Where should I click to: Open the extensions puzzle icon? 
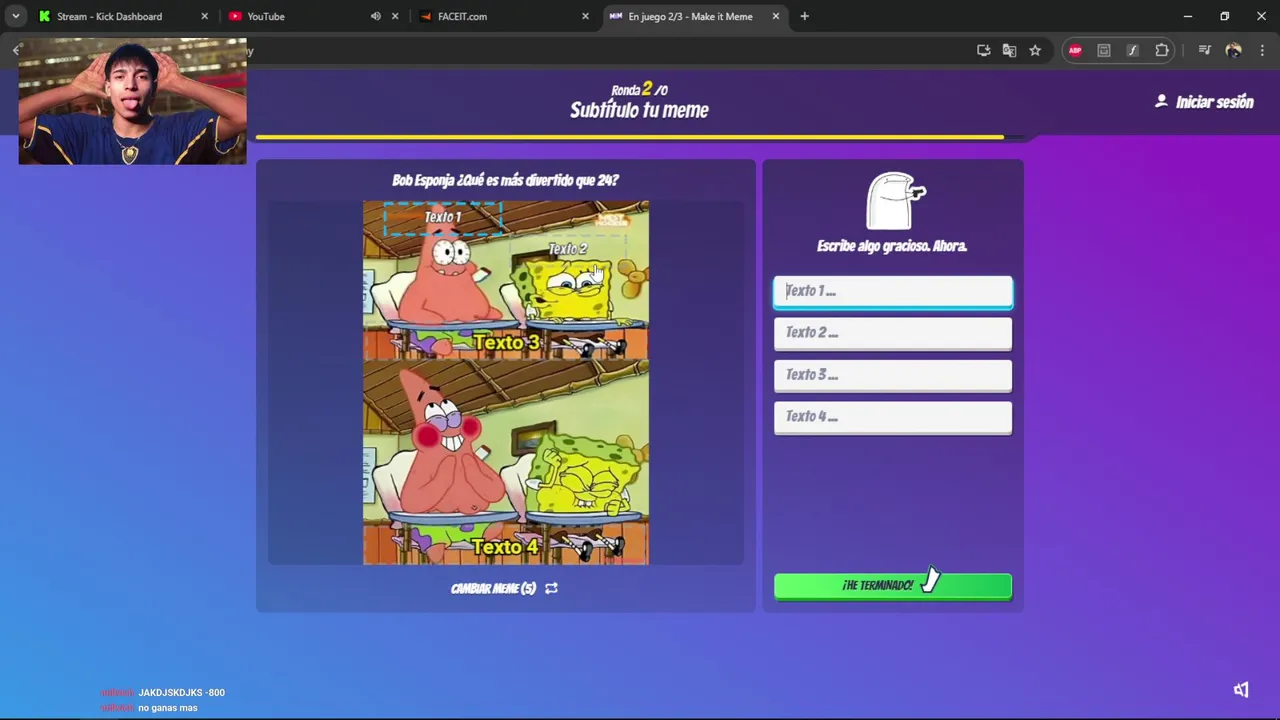1162,50
